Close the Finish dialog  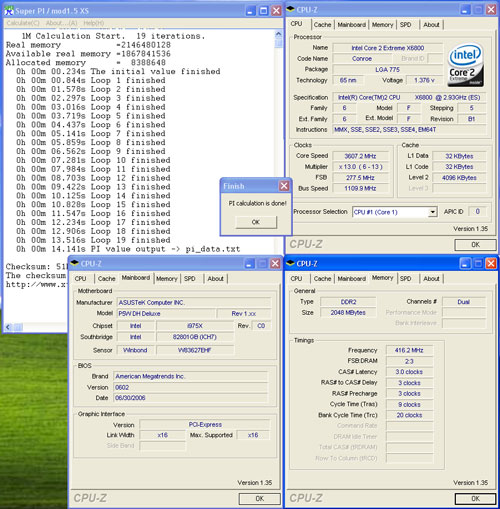pyautogui.click(x=284, y=186)
